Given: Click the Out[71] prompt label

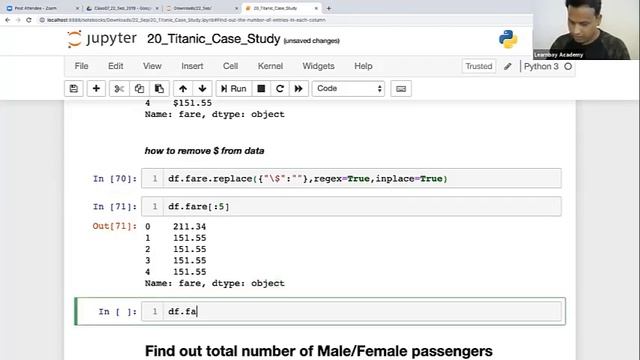Looking at the screenshot, I should coord(115,226).
